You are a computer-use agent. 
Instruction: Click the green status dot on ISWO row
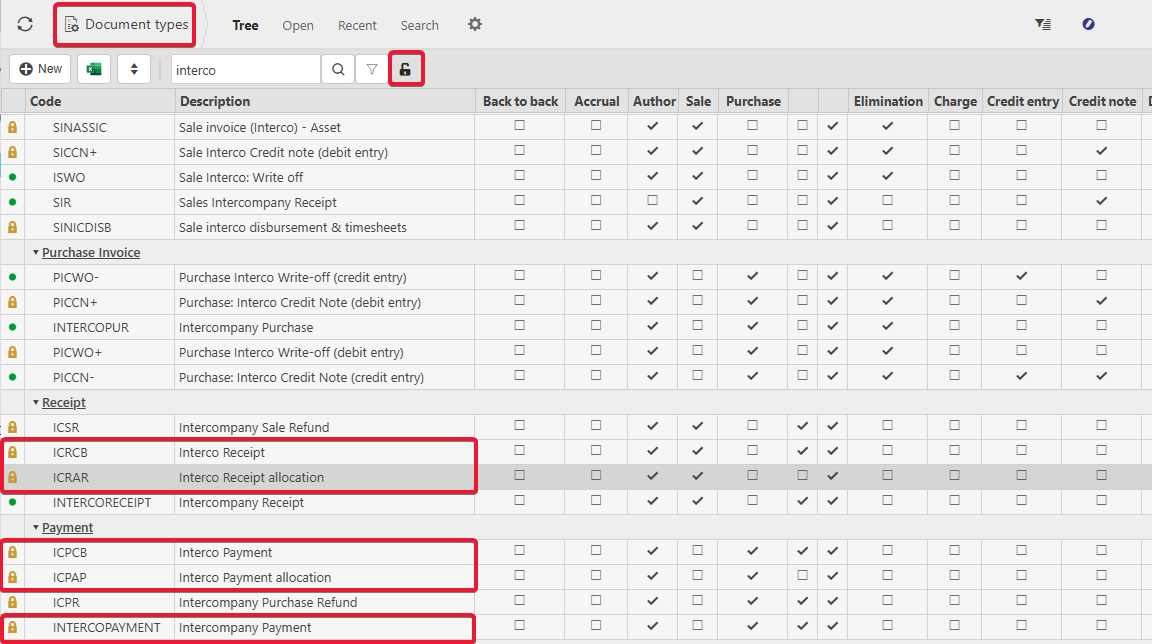(12, 177)
